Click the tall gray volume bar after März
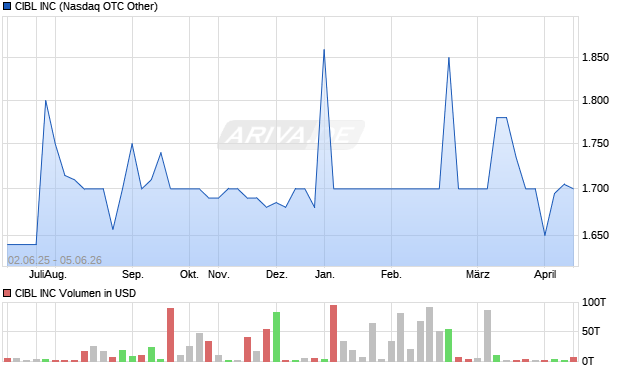 coord(487,336)
